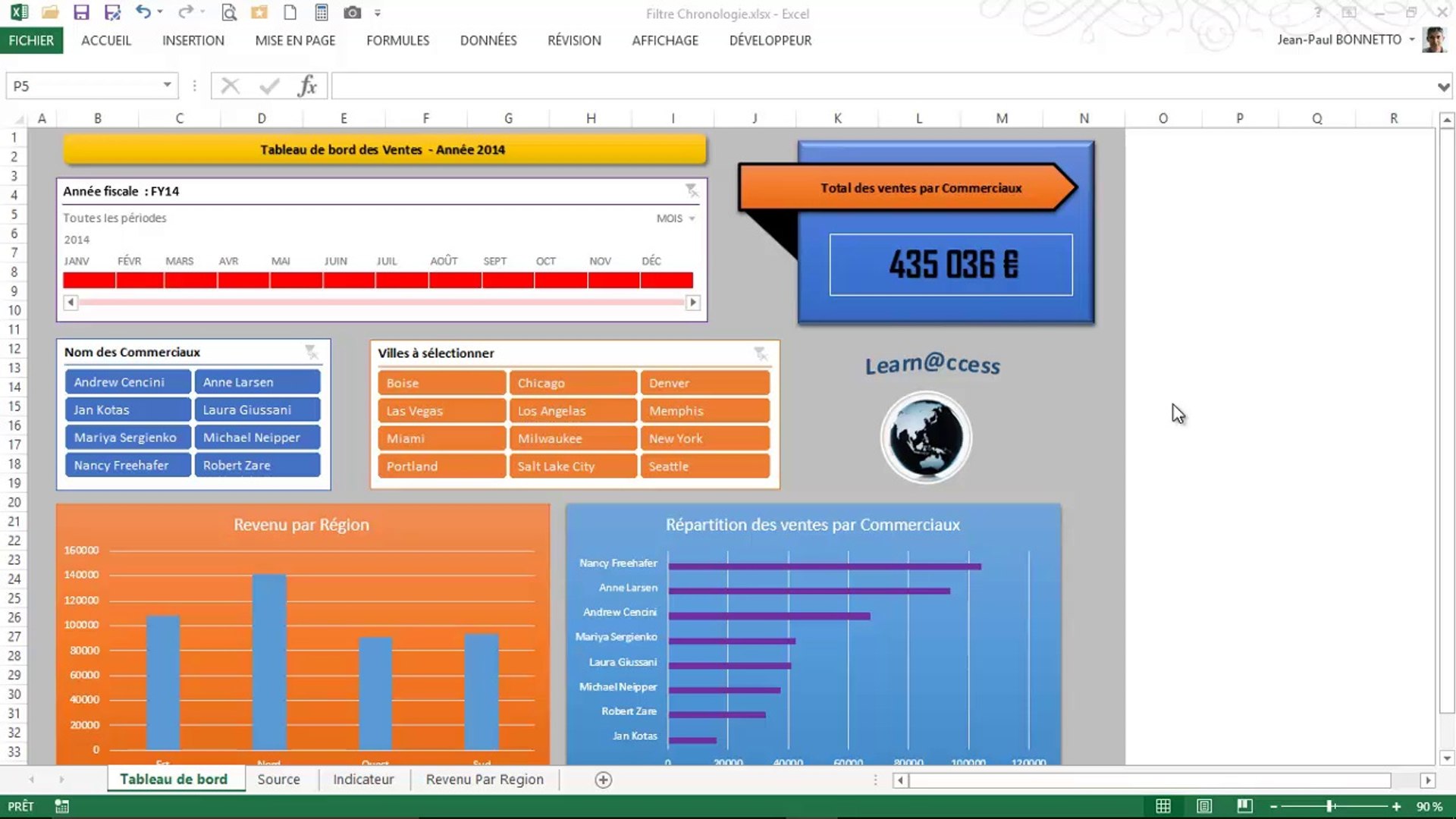
Task: Switch to Page Layout view in status bar
Action: coord(1203,806)
